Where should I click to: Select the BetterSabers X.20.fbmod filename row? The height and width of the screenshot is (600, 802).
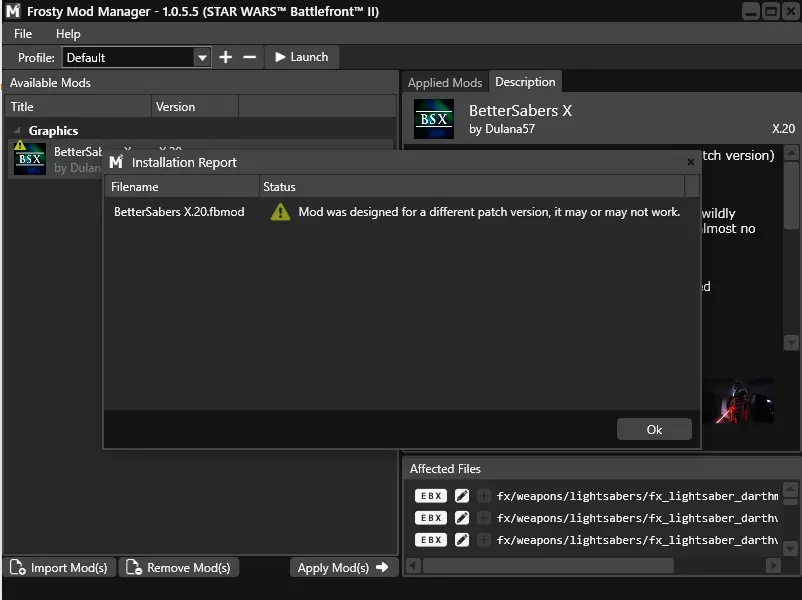click(179, 212)
